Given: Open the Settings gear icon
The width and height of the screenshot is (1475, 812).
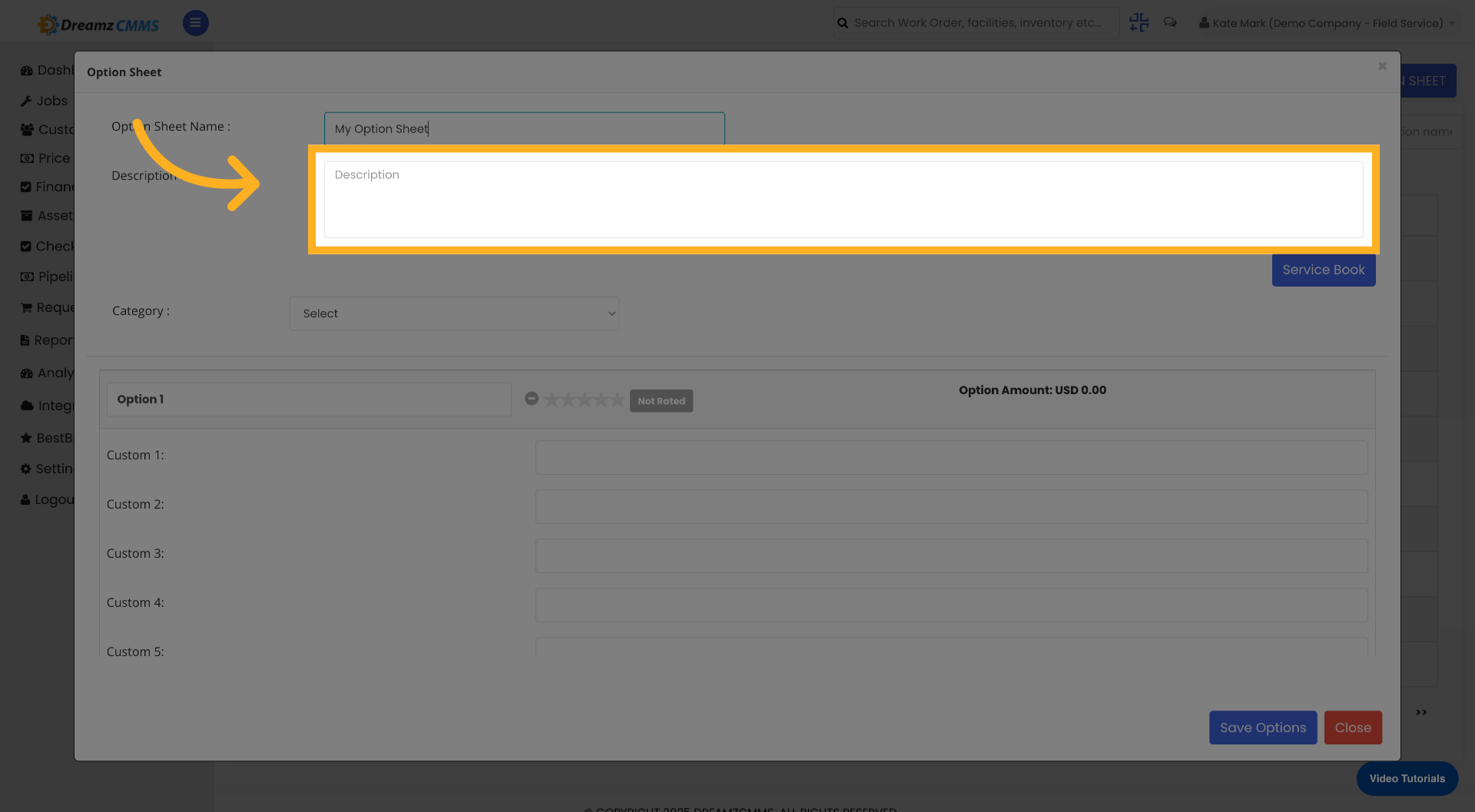Looking at the screenshot, I should pyautogui.click(x=26, y=469).
